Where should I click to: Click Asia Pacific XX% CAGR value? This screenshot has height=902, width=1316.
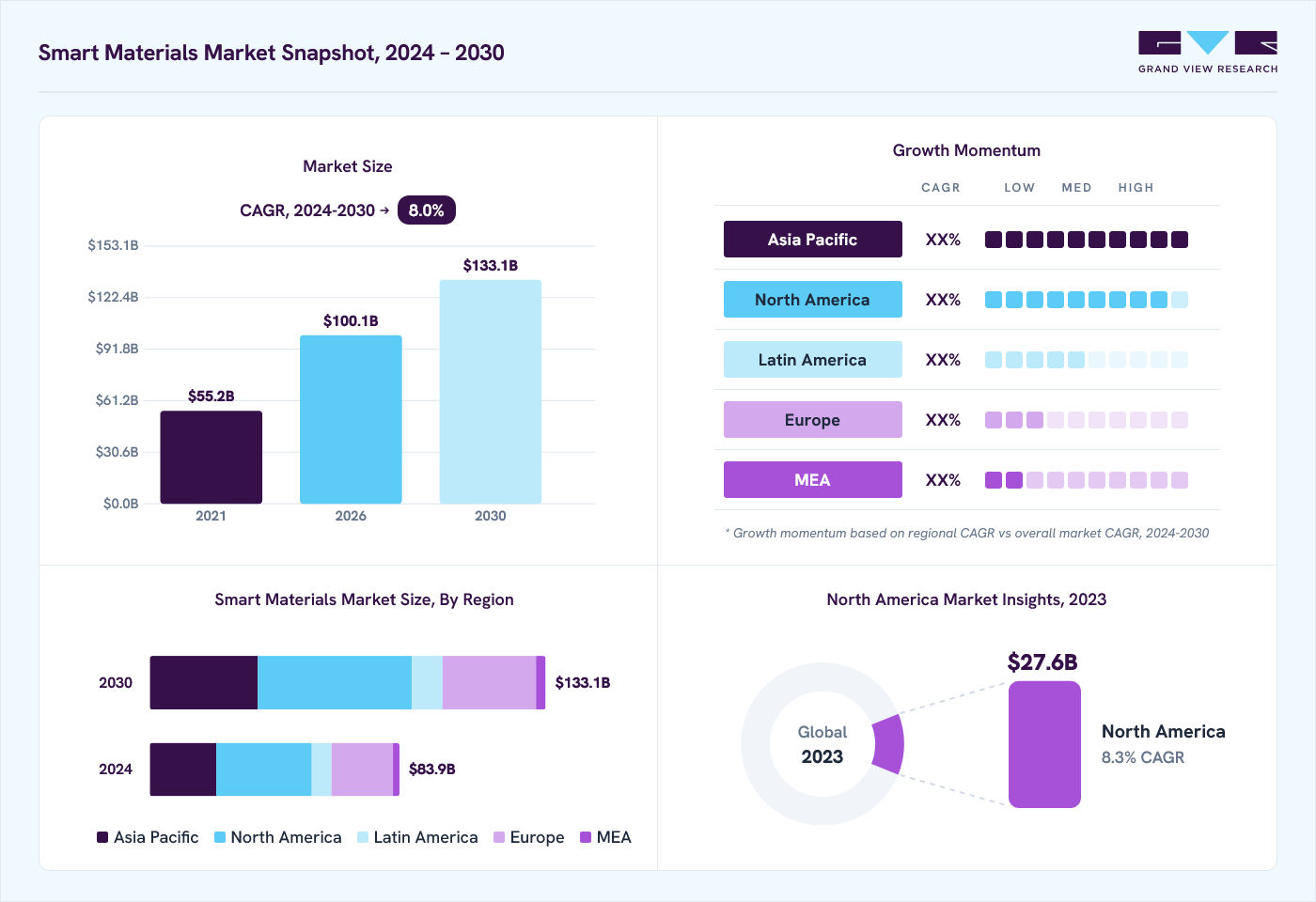(x=943, y=240)
